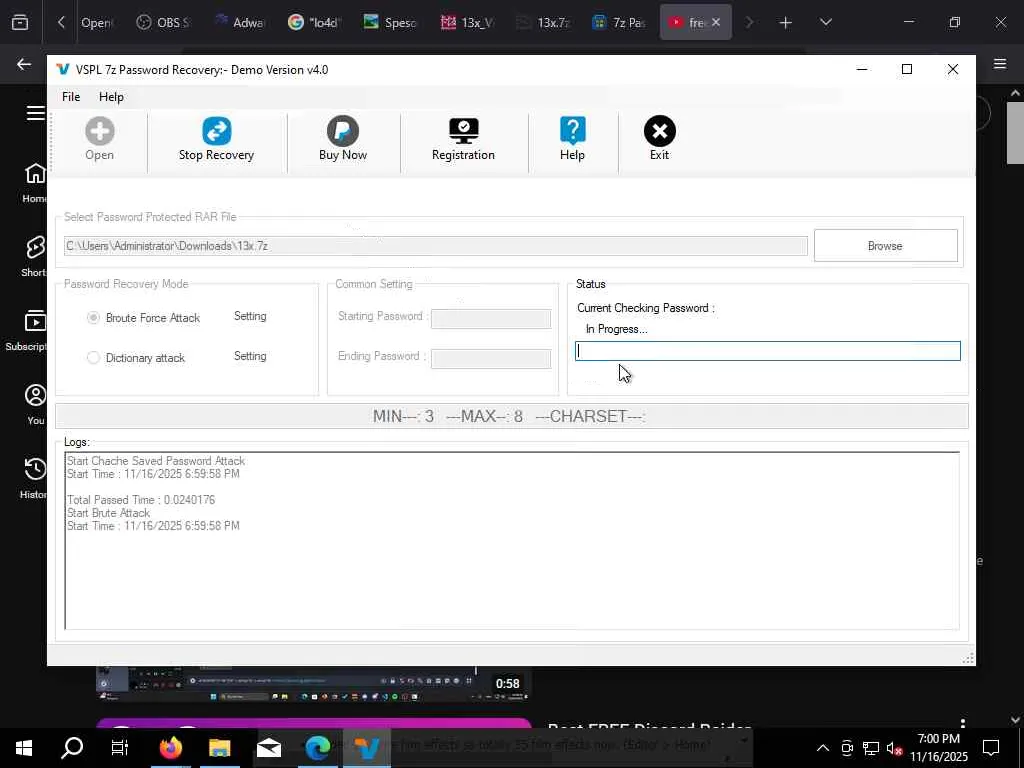Open Setting for Dictionary attack

tap(250, 356)
